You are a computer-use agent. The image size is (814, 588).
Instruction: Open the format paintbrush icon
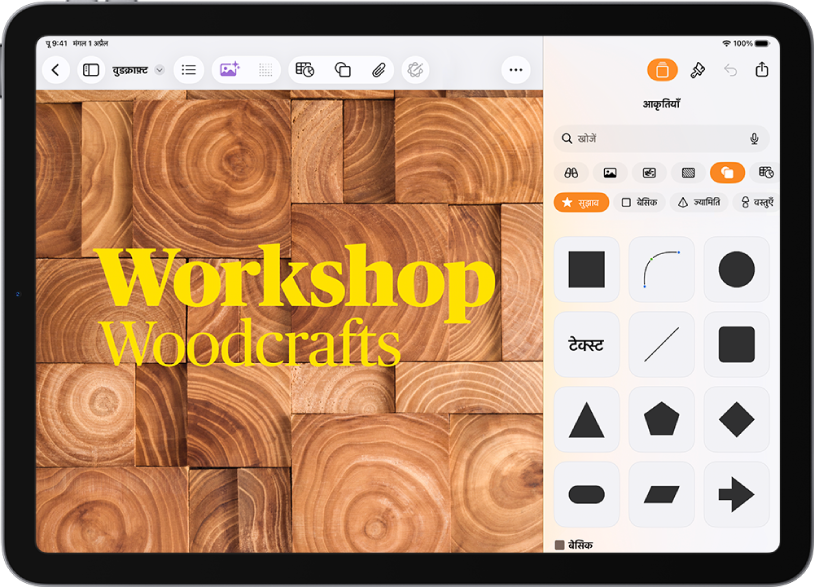697,70
